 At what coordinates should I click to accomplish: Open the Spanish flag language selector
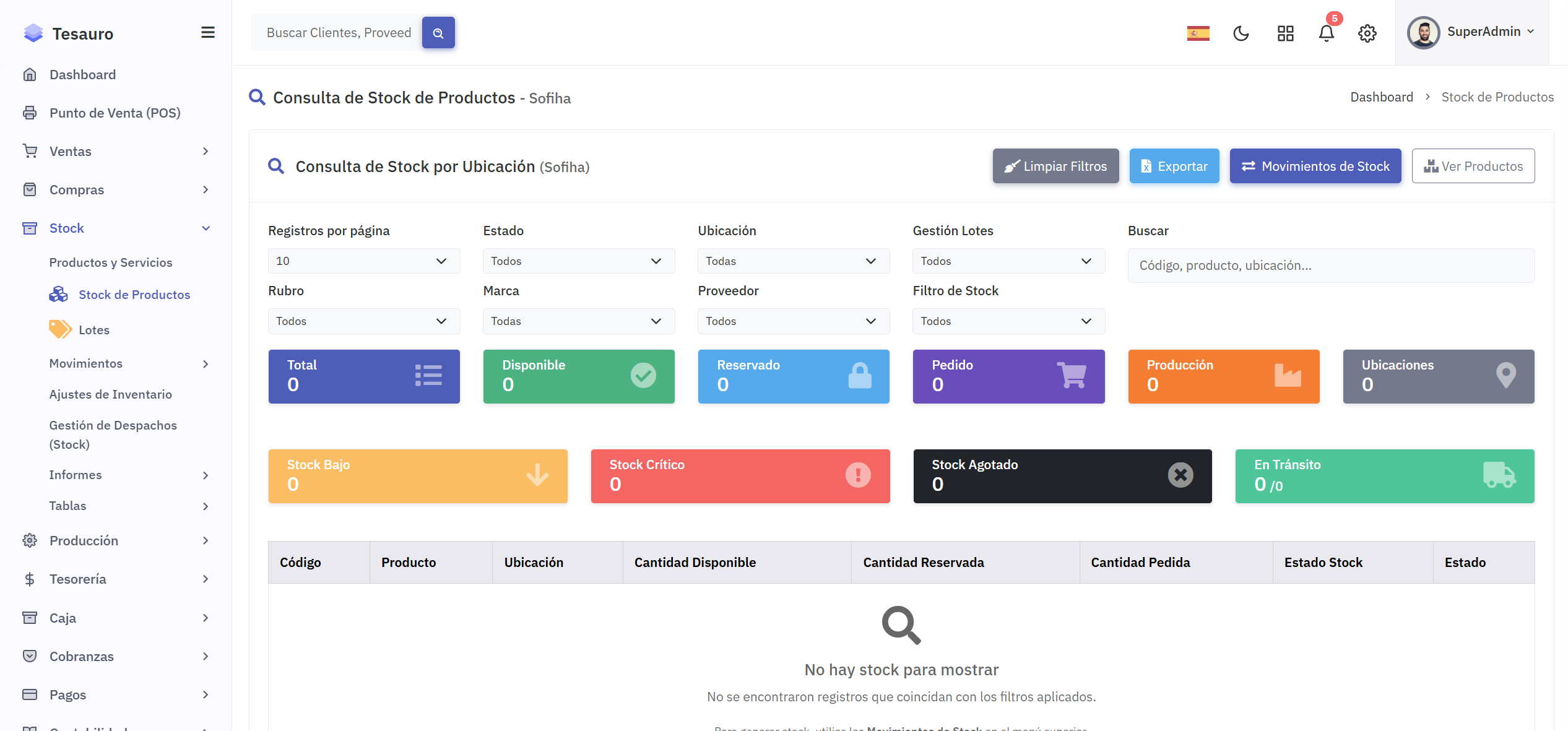1198,33
